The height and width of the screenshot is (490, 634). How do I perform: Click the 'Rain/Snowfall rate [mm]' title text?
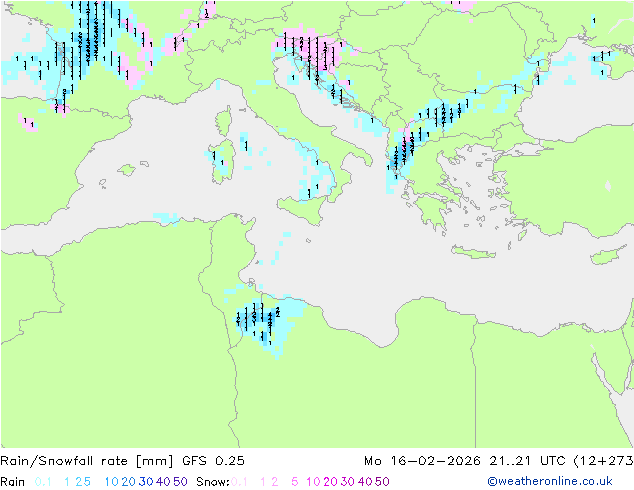(x=87, y=461)
